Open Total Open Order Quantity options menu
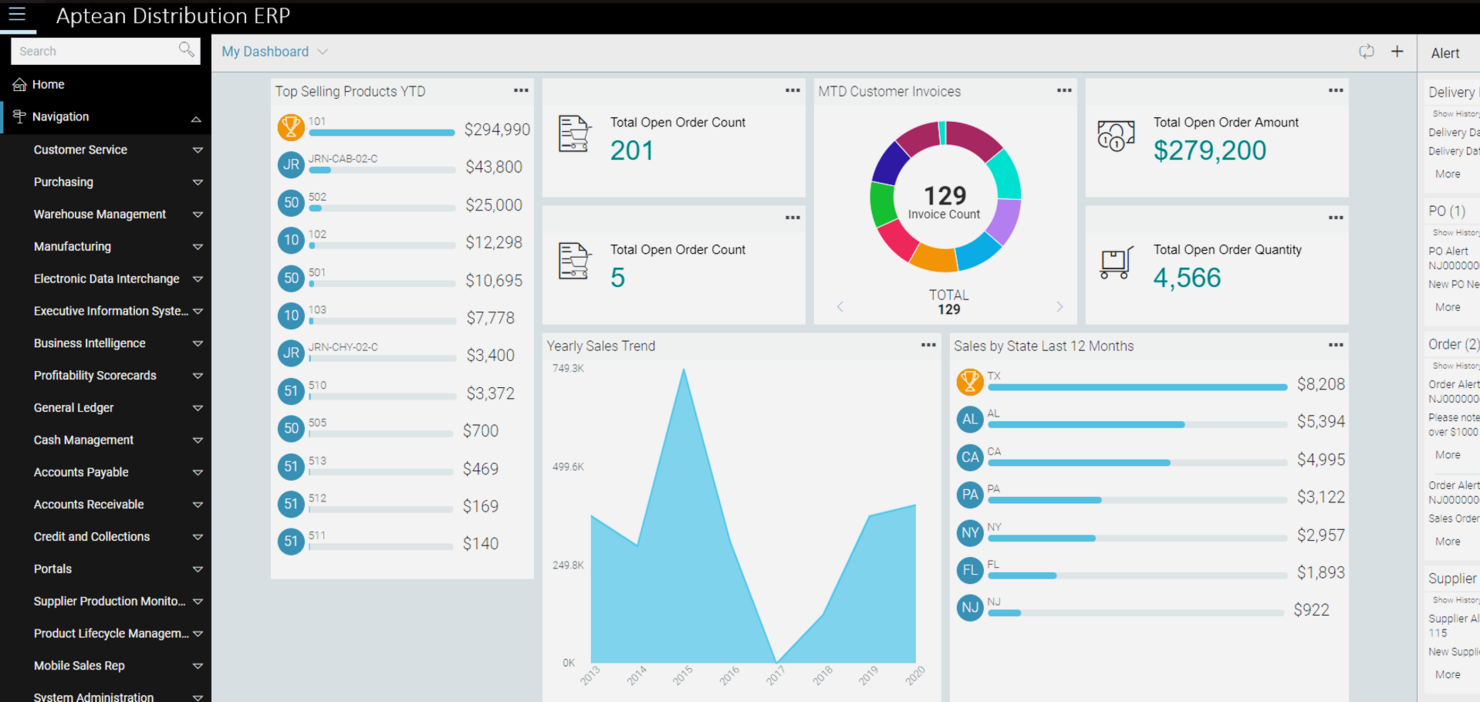Image resolution: width=1480 pixels, height=702 pixels. coord(1336,217)
